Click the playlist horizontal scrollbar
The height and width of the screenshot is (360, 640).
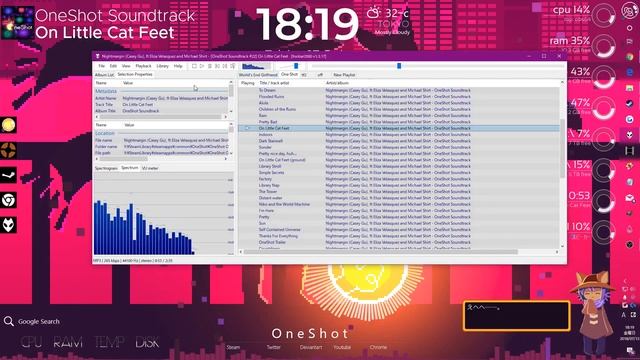(381, 252)
